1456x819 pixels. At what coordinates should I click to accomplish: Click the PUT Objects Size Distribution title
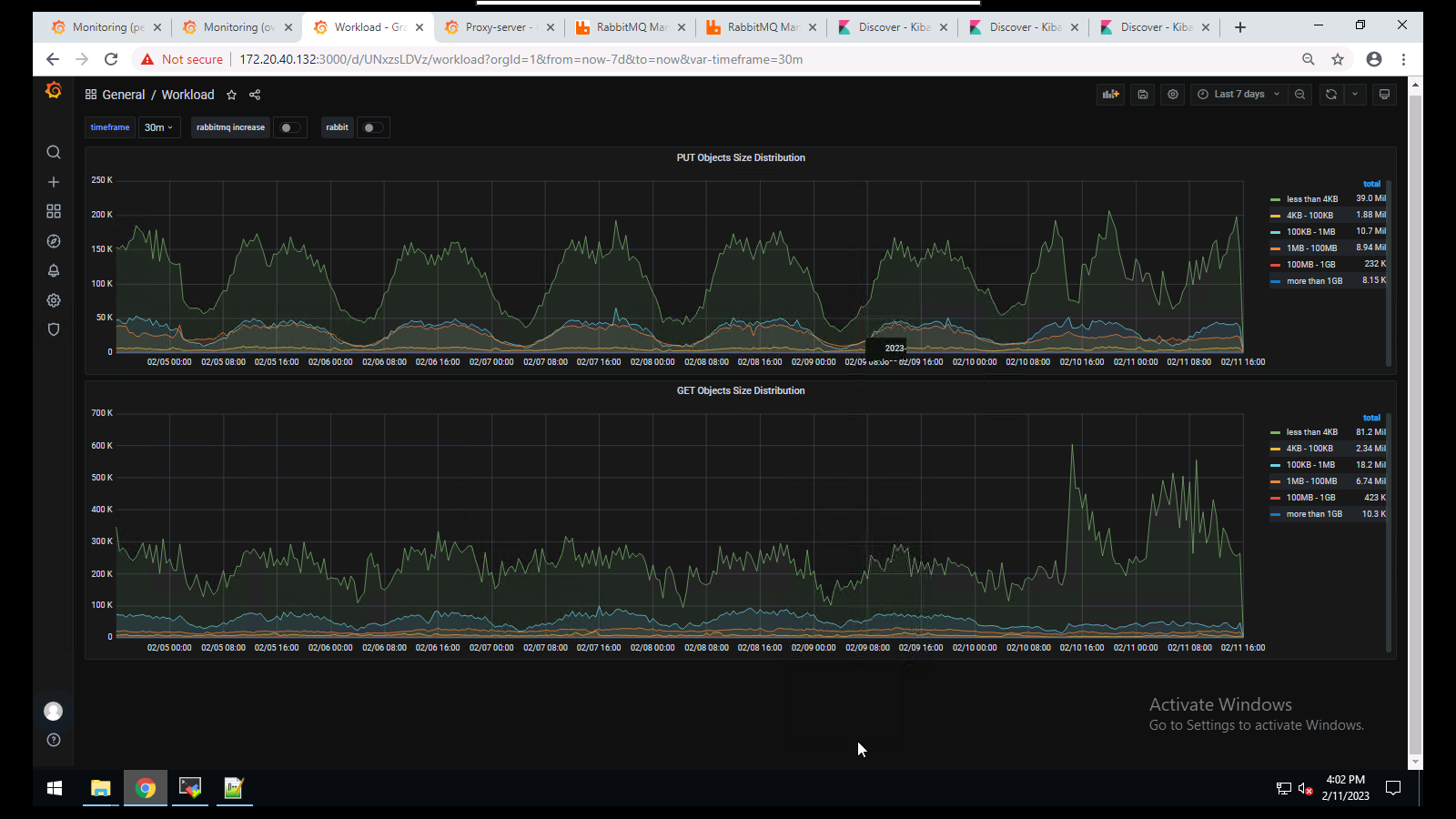click(740, 158)
